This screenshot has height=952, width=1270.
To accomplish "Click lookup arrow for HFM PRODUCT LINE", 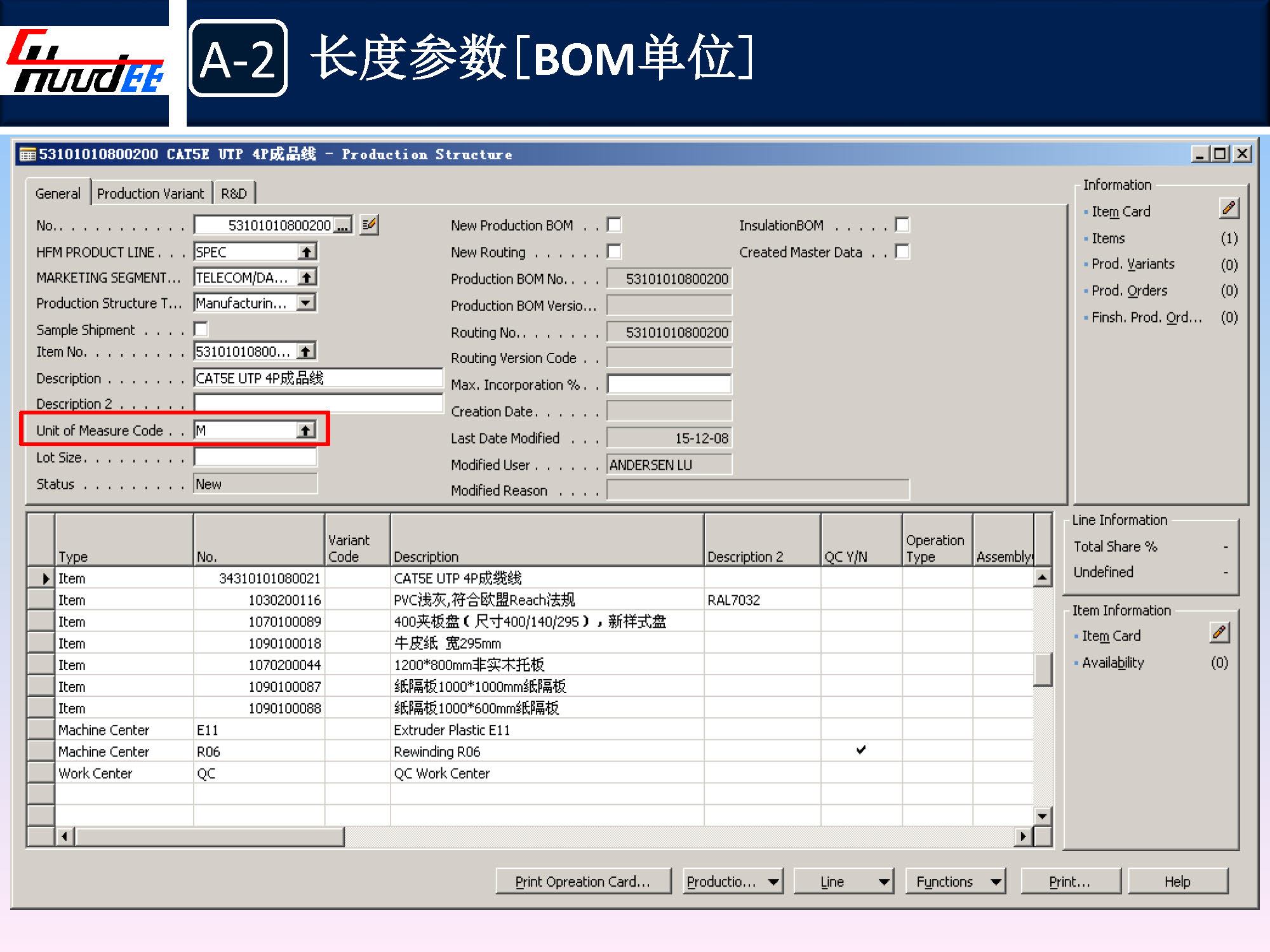I will pyautogui.click(x=307, y=252).
